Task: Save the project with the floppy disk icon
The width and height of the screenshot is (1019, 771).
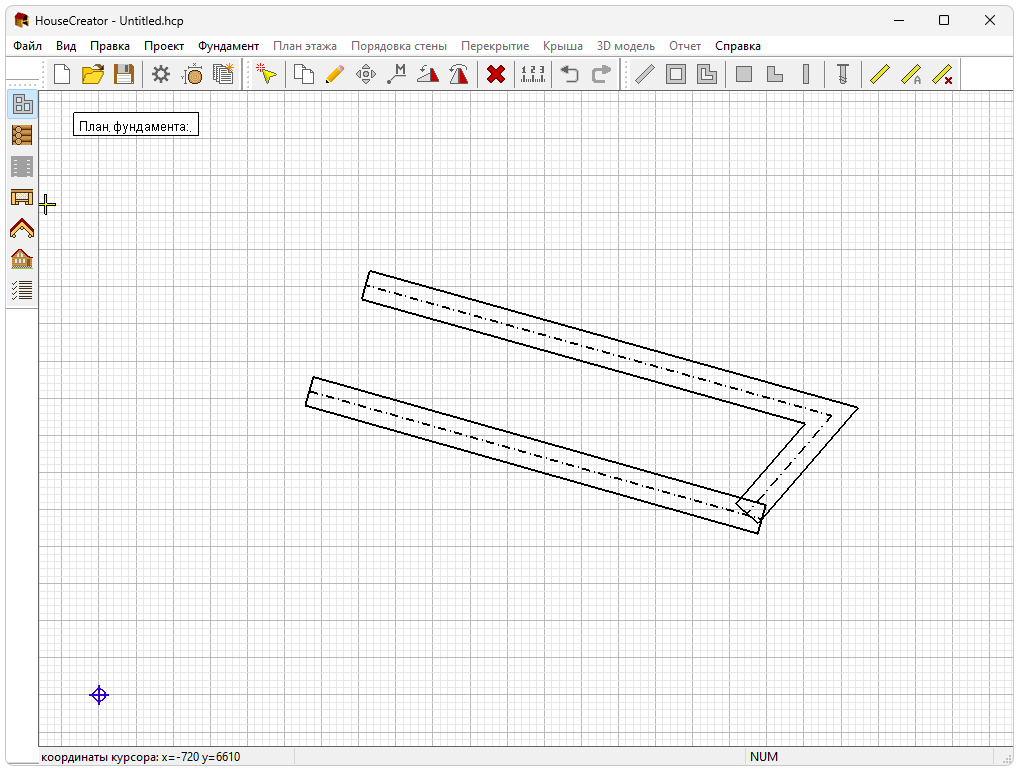Action: tap(124, 74)
